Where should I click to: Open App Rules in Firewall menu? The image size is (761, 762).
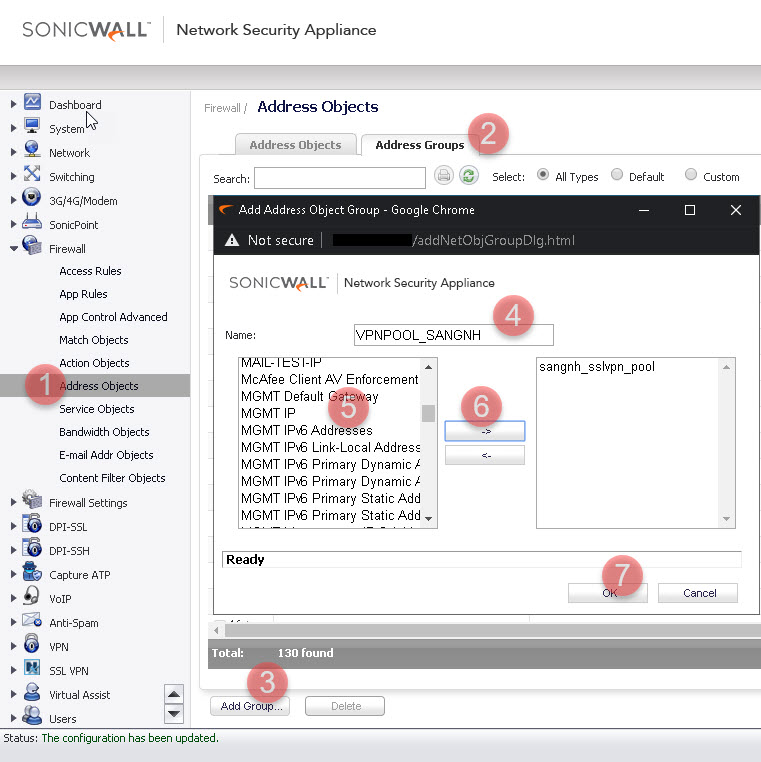tap(83, 294)
